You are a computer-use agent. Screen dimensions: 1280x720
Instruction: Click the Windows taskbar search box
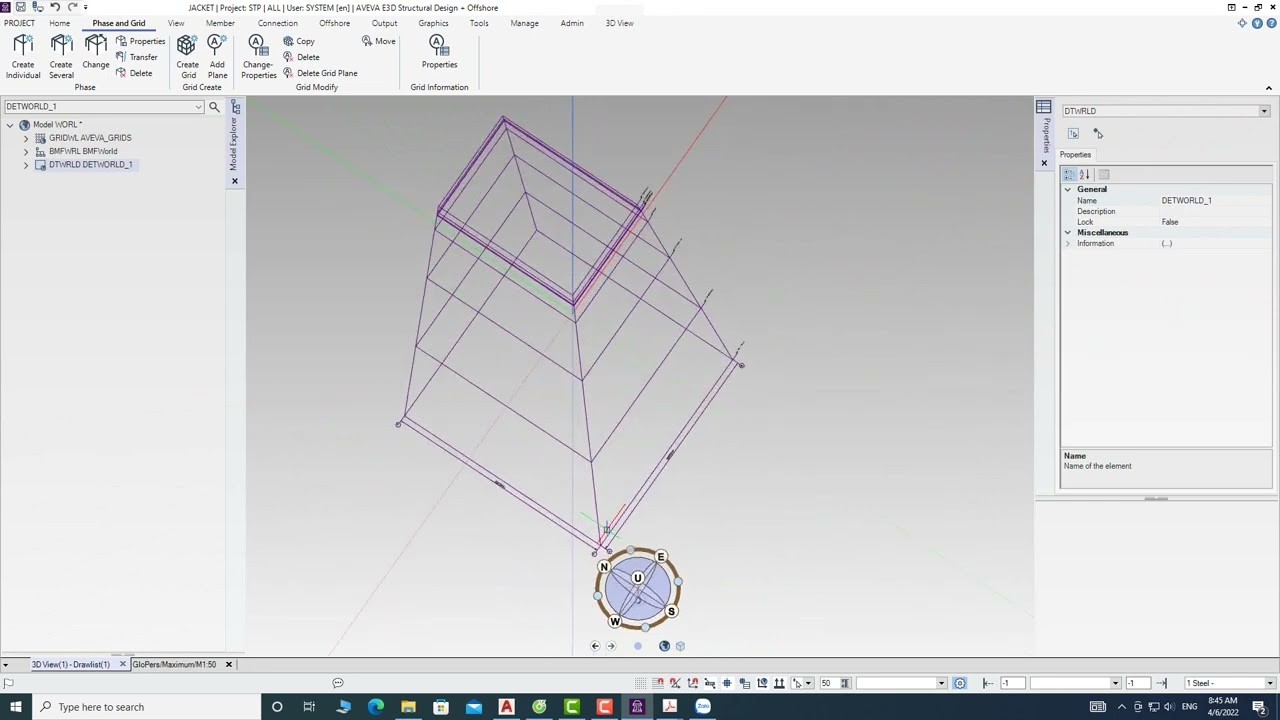click(x=145, y=707)
